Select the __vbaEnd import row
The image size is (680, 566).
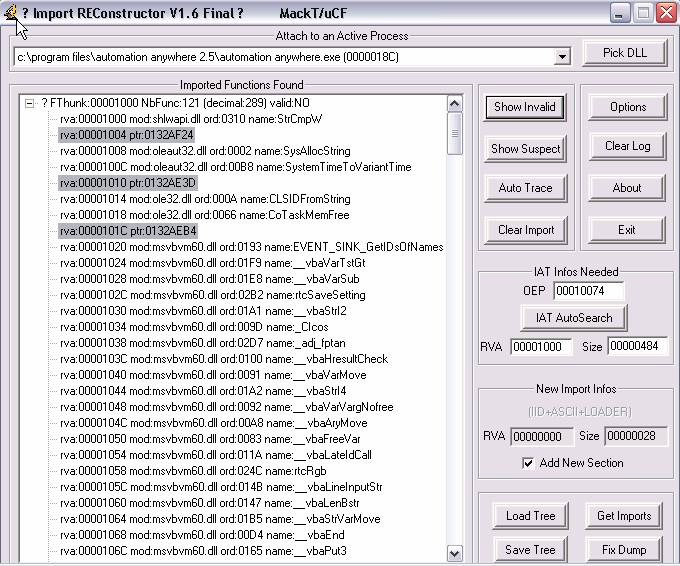coord(202,535)
